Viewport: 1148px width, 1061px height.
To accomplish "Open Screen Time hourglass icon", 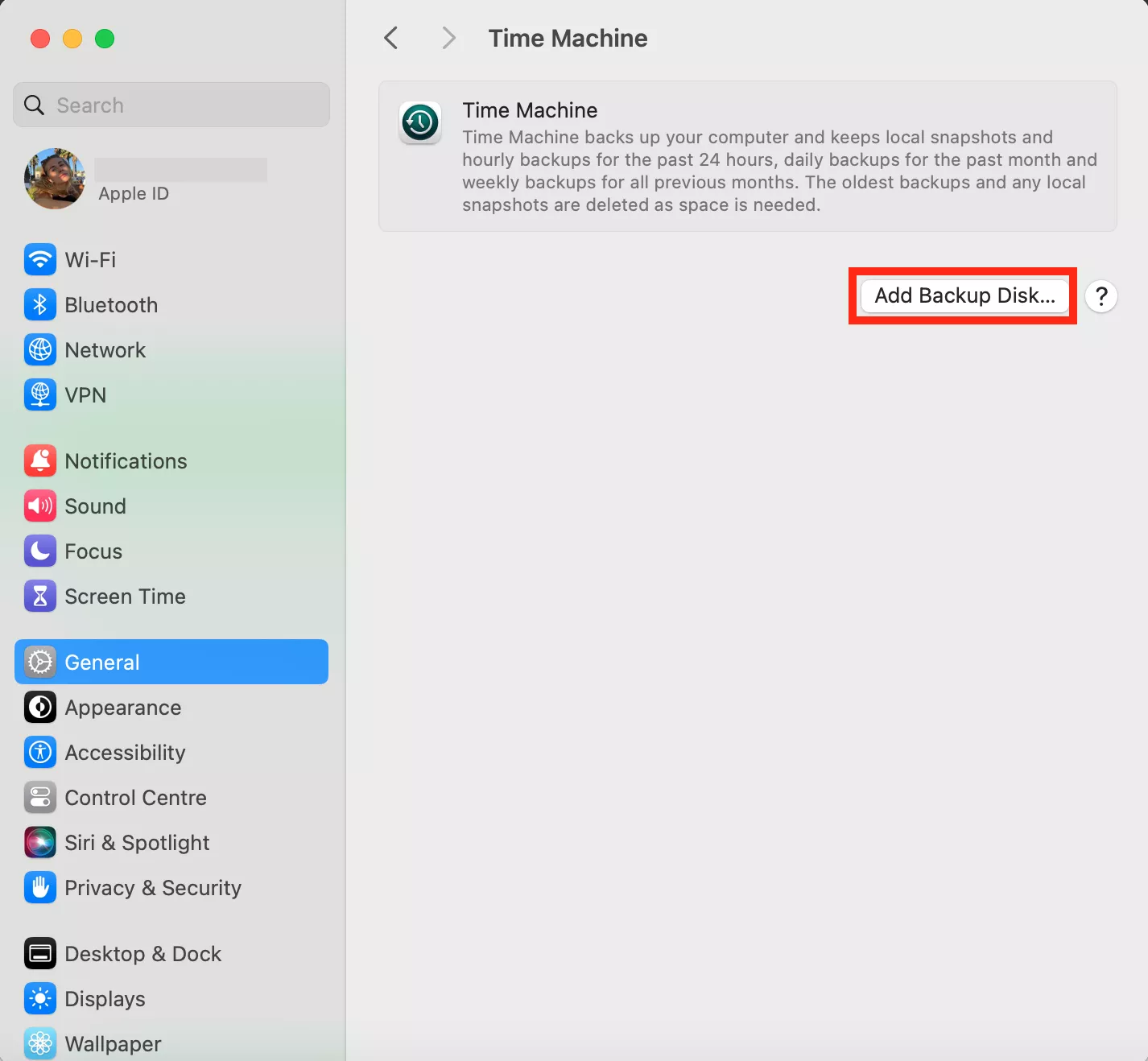I will pyautogui.click(x=40, y=596).
